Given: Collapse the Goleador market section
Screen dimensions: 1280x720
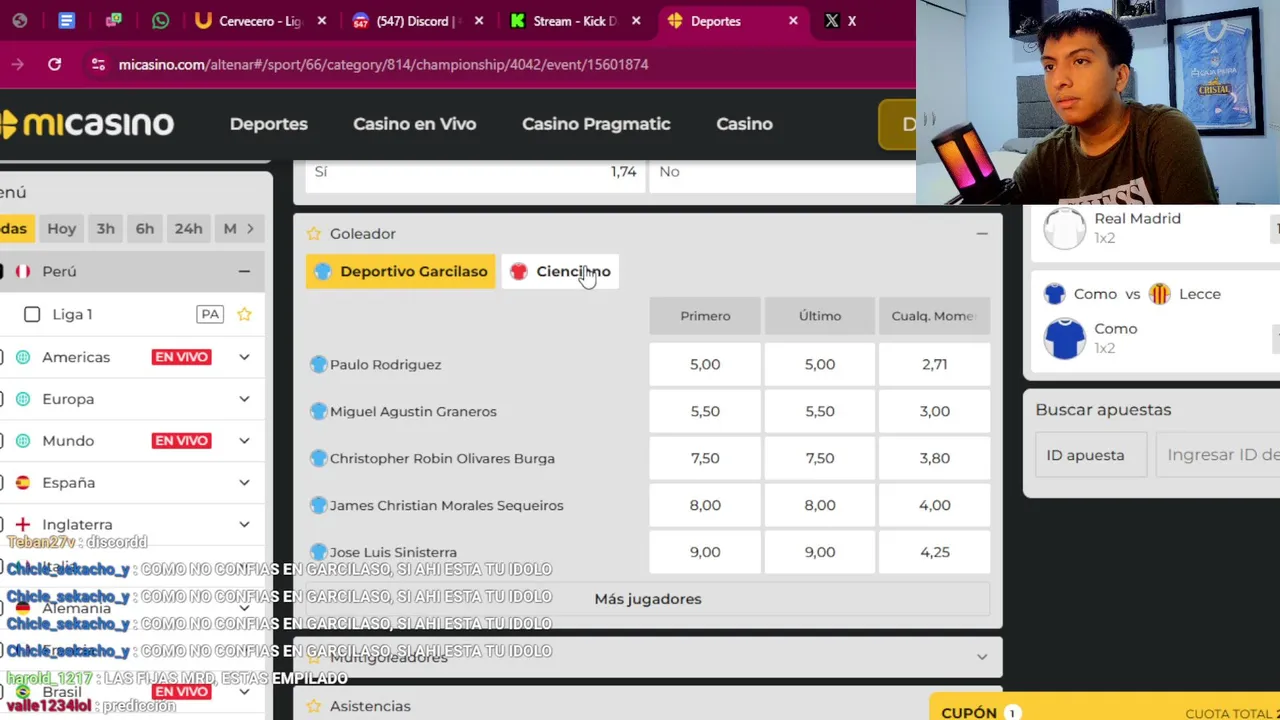Looking at the screenshot, I should pyautogui.click(x=982, y=233).
